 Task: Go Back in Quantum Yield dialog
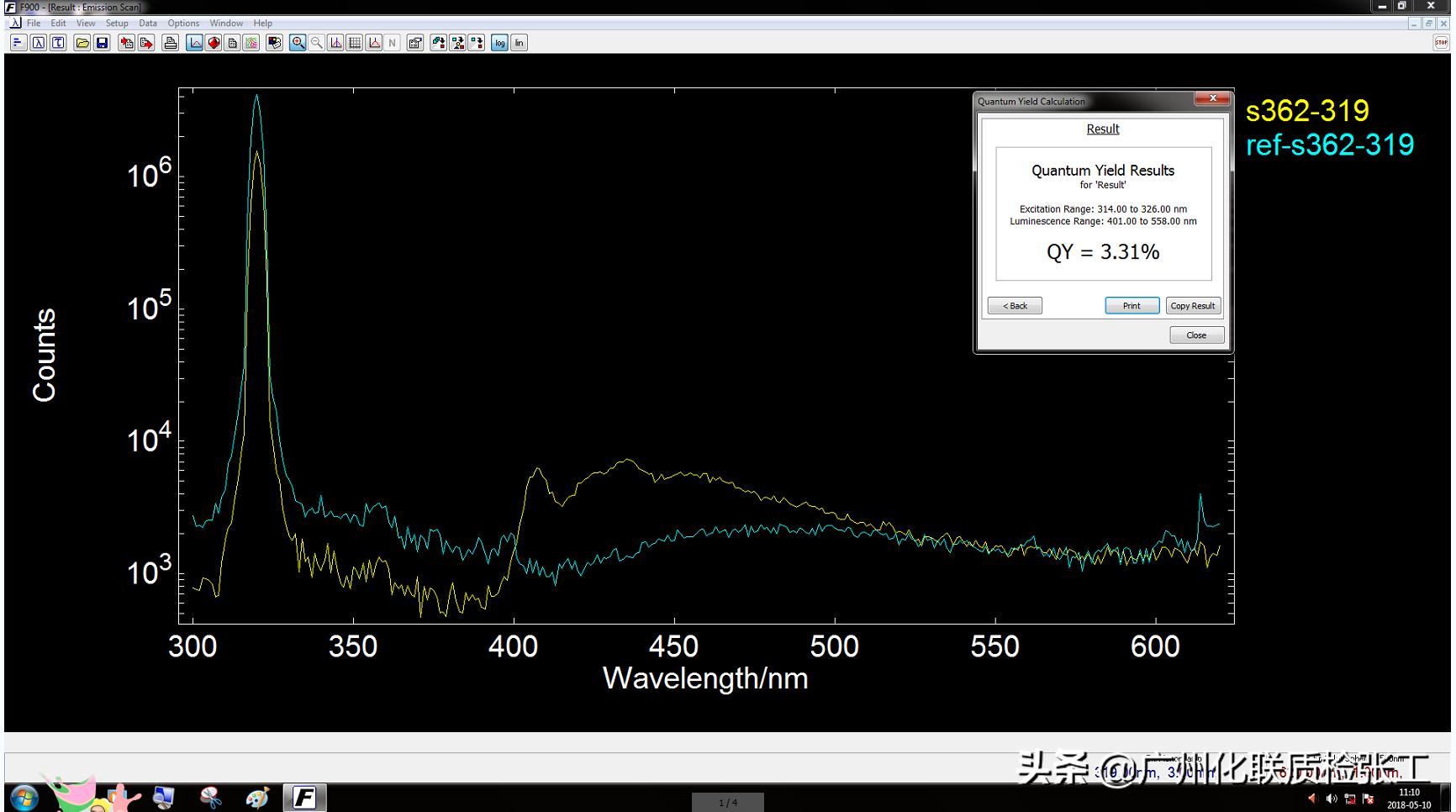[1015, 306]
